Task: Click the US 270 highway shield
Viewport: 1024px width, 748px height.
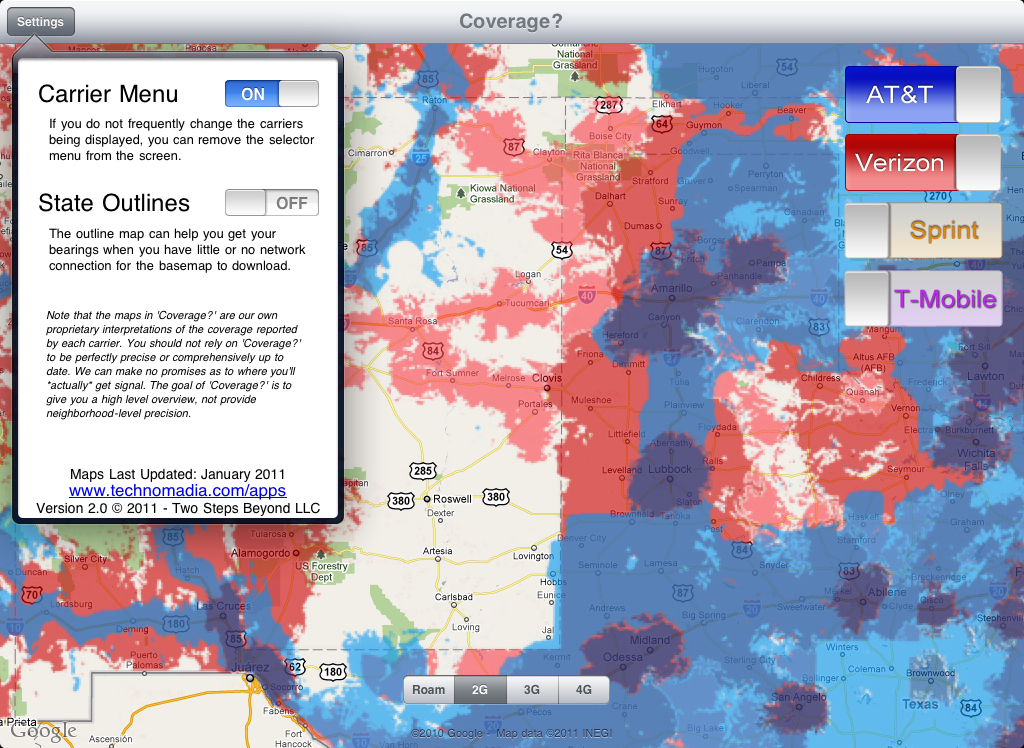Action: pyautogui.click(x=935, y=193)
